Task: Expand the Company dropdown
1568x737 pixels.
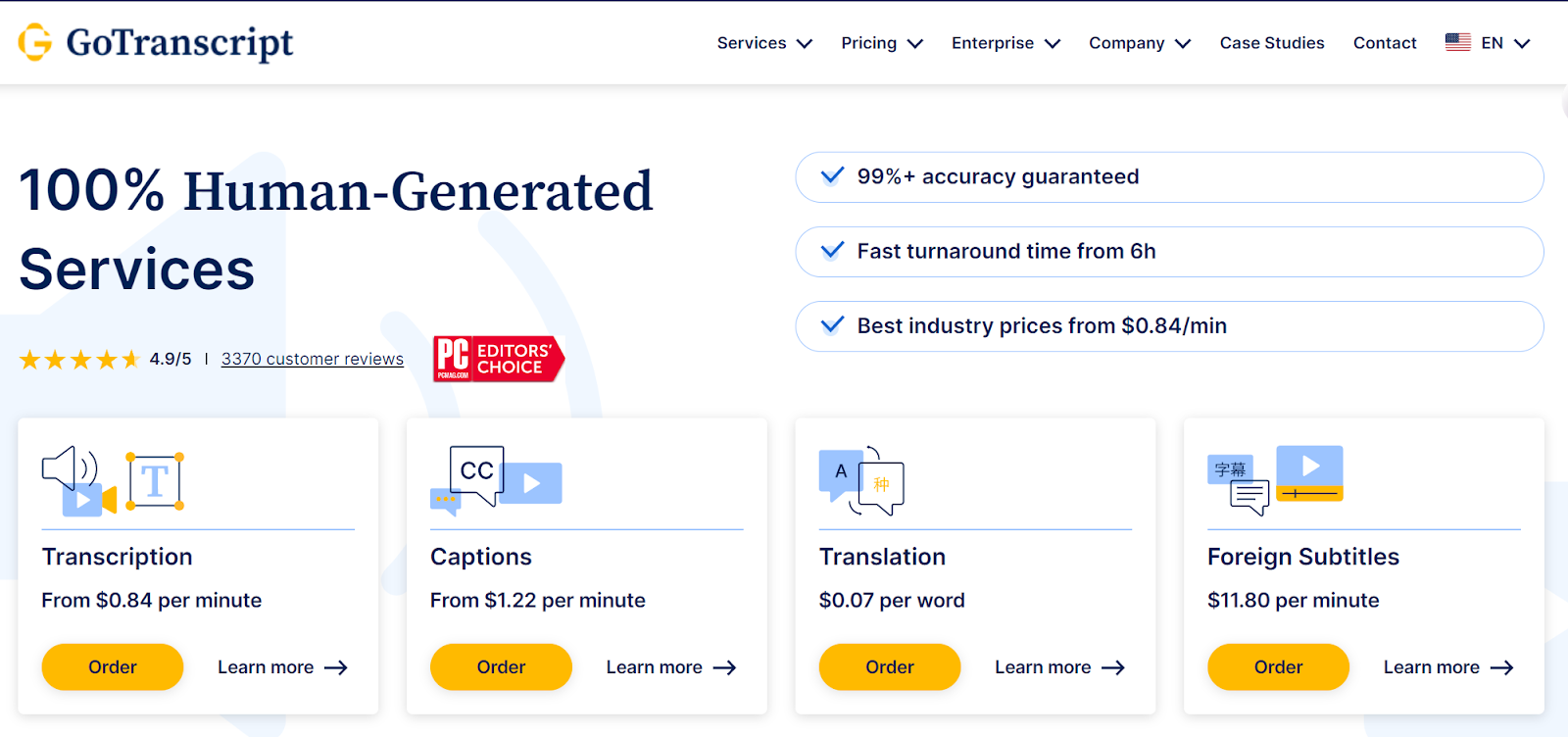Action: (x=1137, y=43)
